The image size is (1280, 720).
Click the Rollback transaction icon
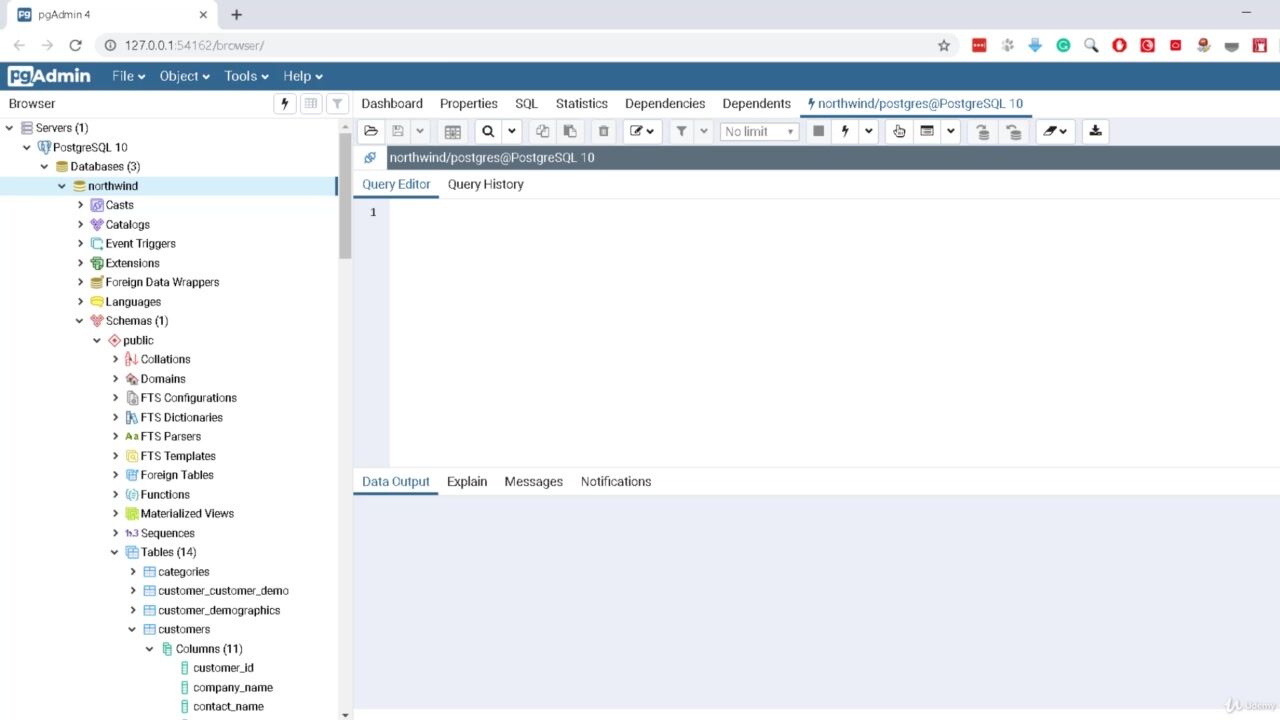click(1013, 131)
